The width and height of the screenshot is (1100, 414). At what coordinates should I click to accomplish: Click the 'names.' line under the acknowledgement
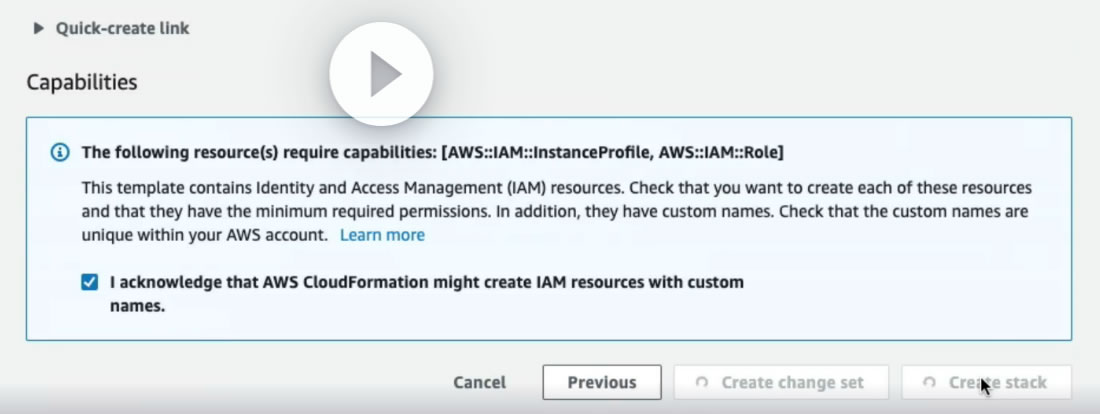tap(137, 307)
